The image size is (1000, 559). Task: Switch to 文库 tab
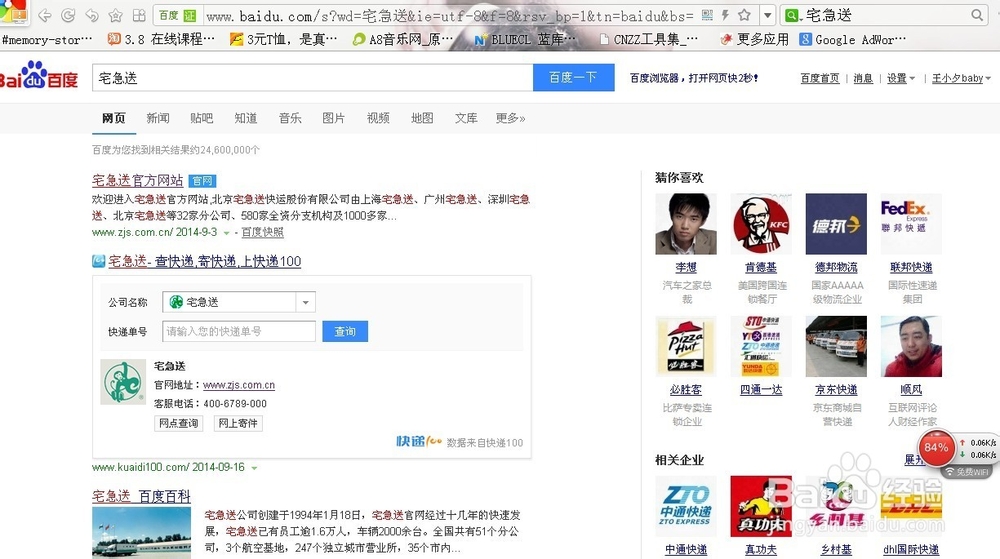(466, 118)
